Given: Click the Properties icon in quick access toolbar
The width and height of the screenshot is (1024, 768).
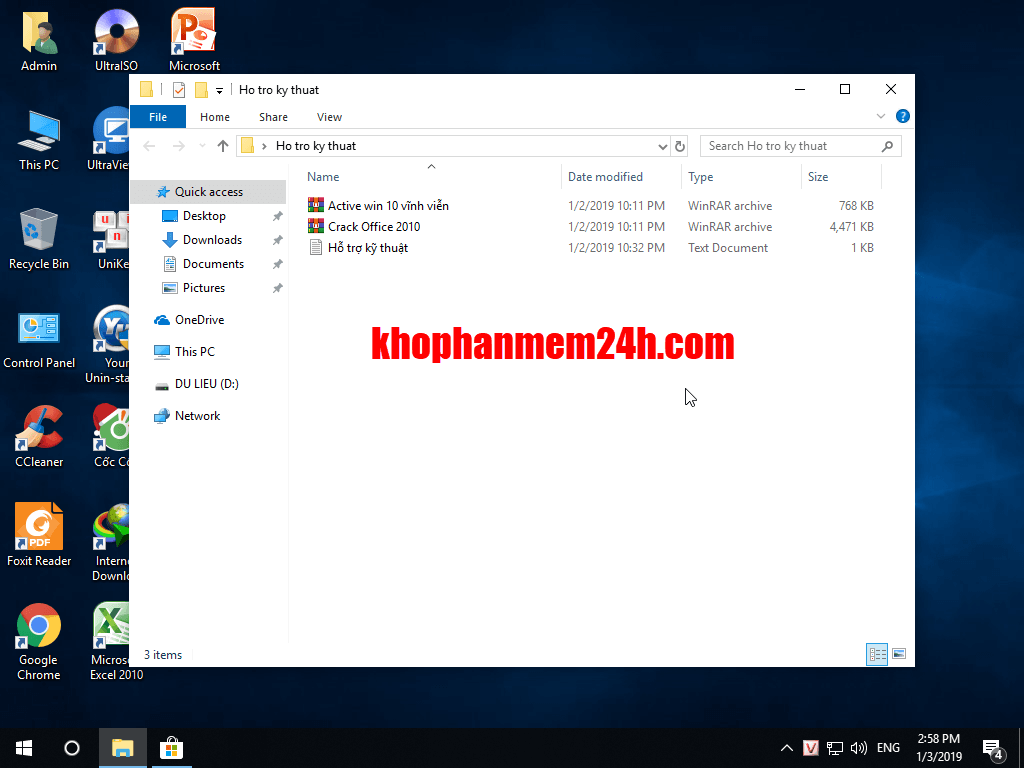Looking at the screenshot, I should [x=179, y=90].
